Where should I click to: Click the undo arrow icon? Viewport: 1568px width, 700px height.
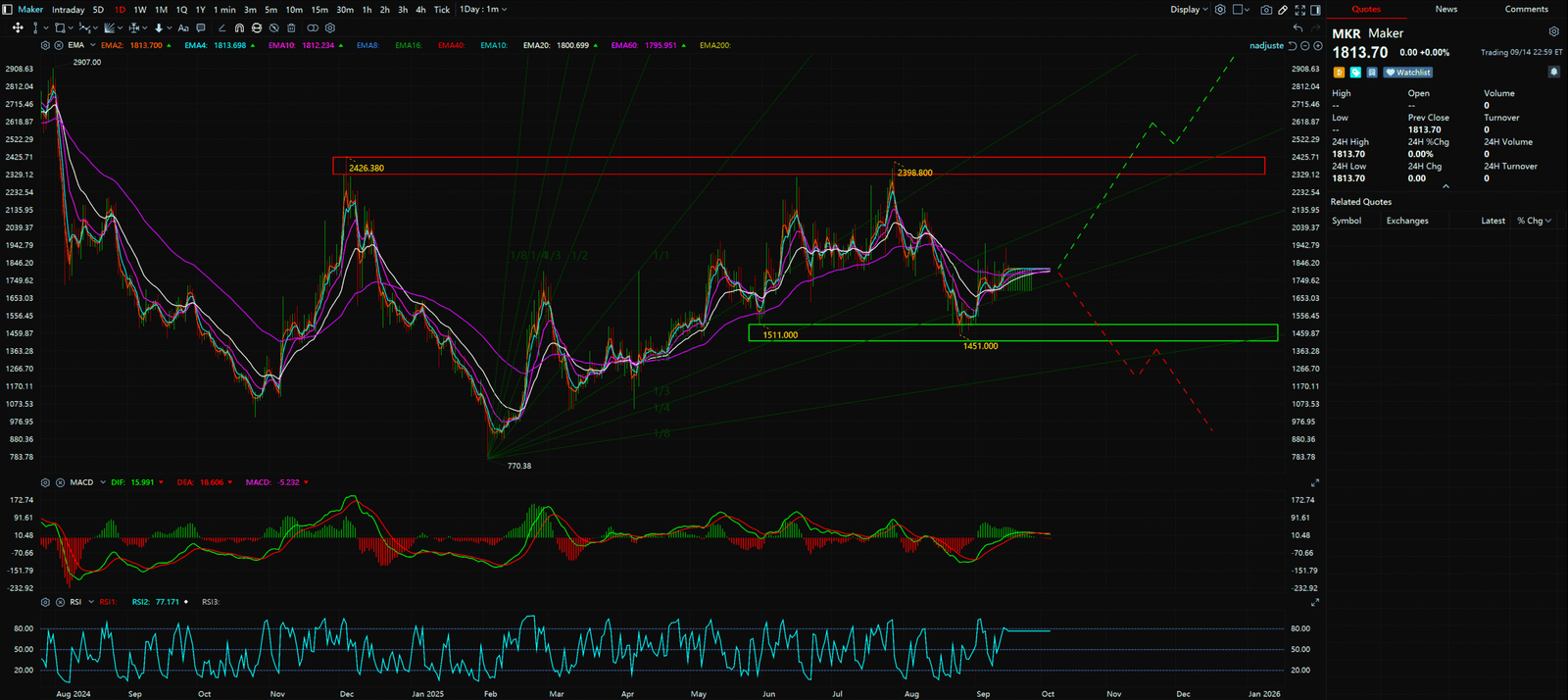coord(1298,28)
